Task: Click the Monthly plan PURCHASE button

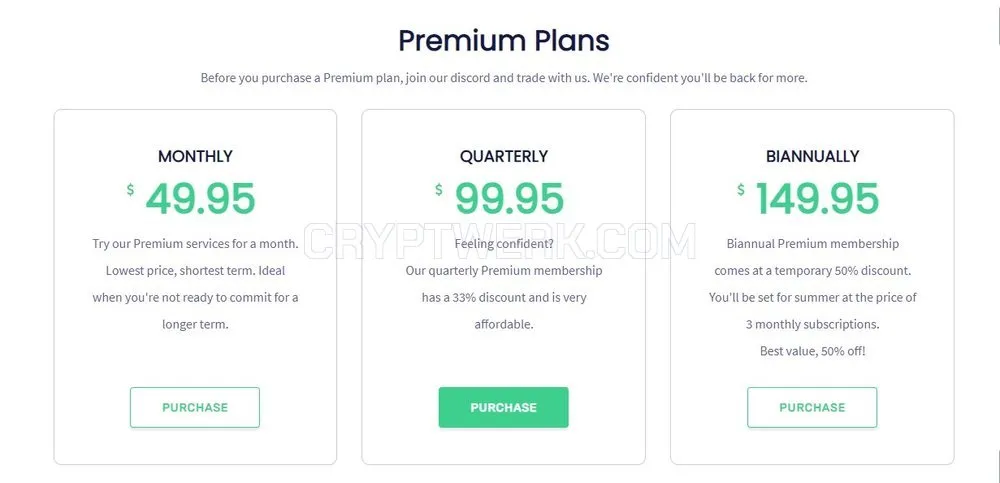Action: pyautogui.click(x=195, y=407)
